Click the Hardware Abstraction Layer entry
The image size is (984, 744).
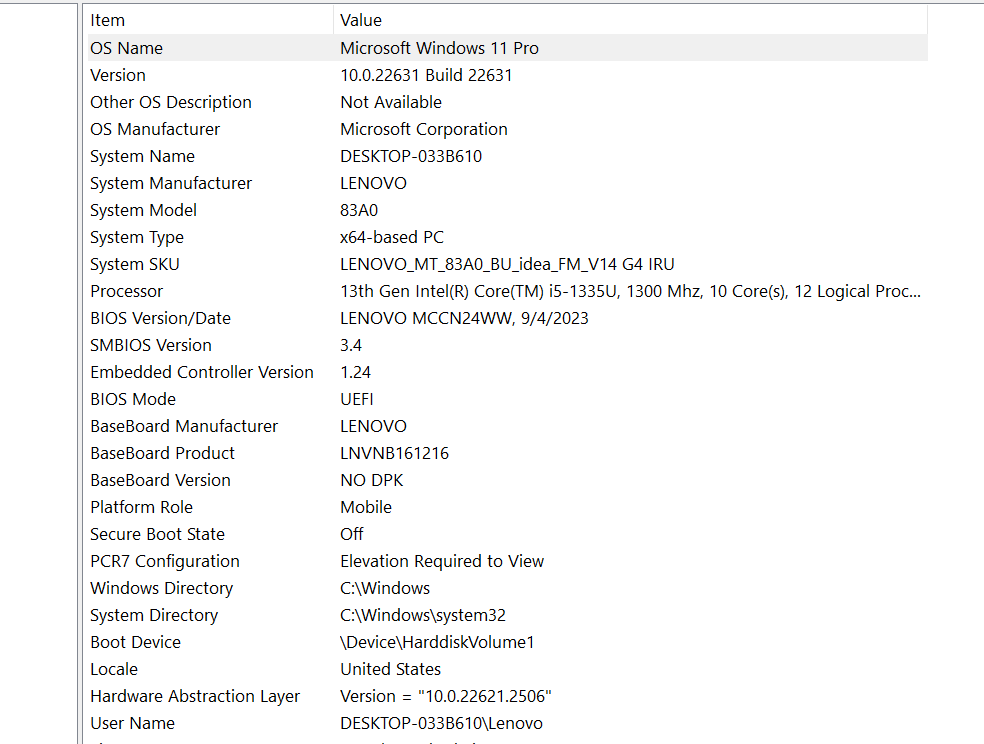tap(195, 696)
